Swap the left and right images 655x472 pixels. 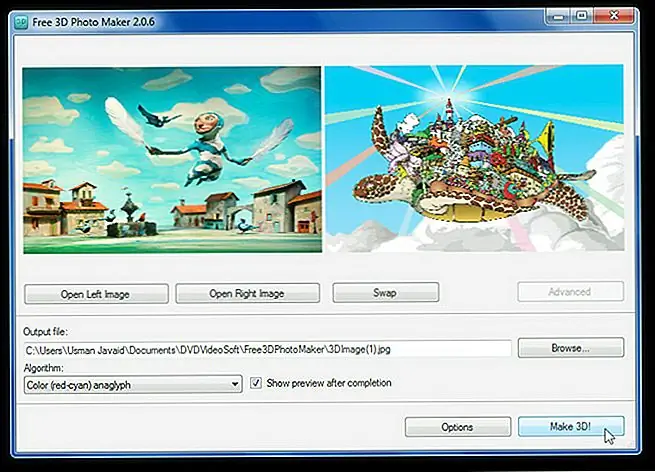[x=385, y=293]
